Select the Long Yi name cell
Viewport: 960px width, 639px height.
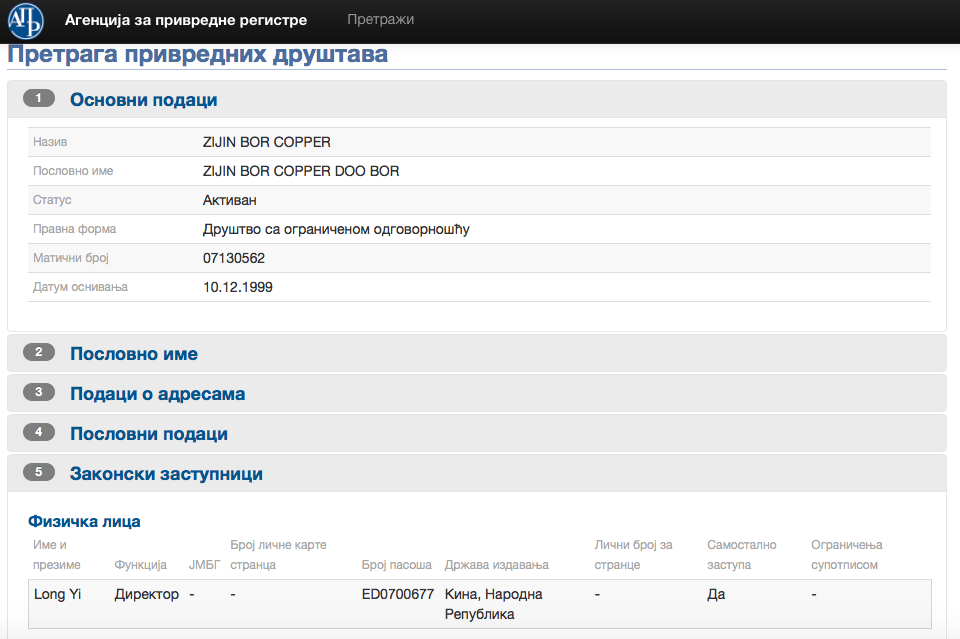(x=57, y=594)
